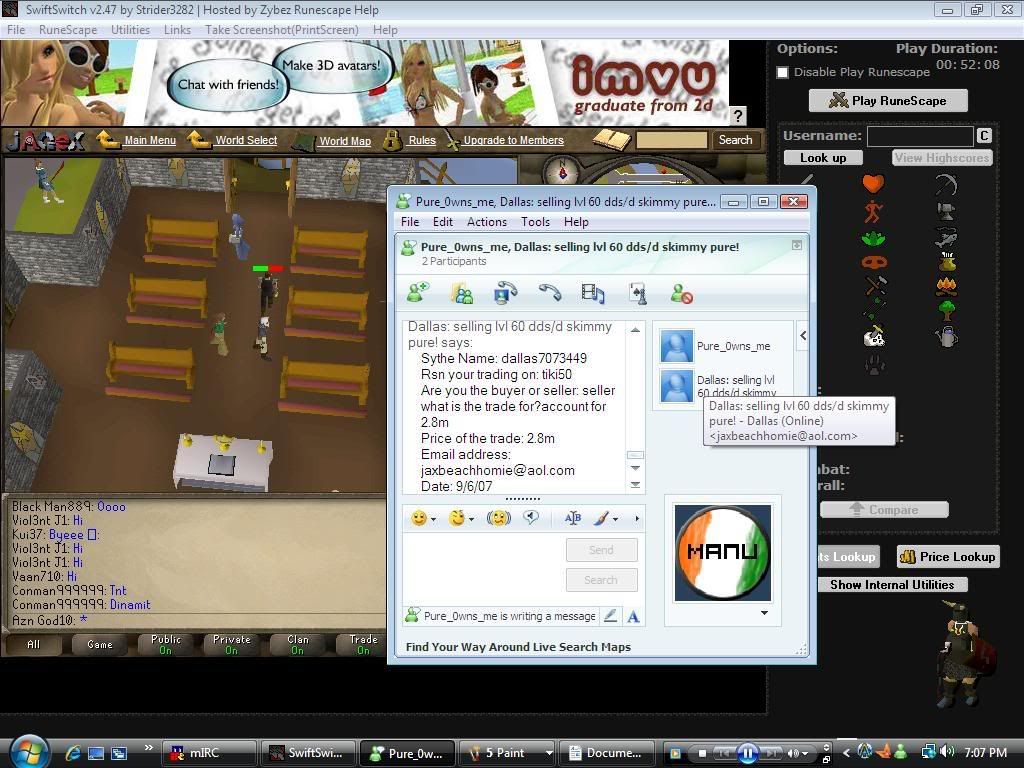
Task: Click the text mode A icon
Action: point(633,616)
